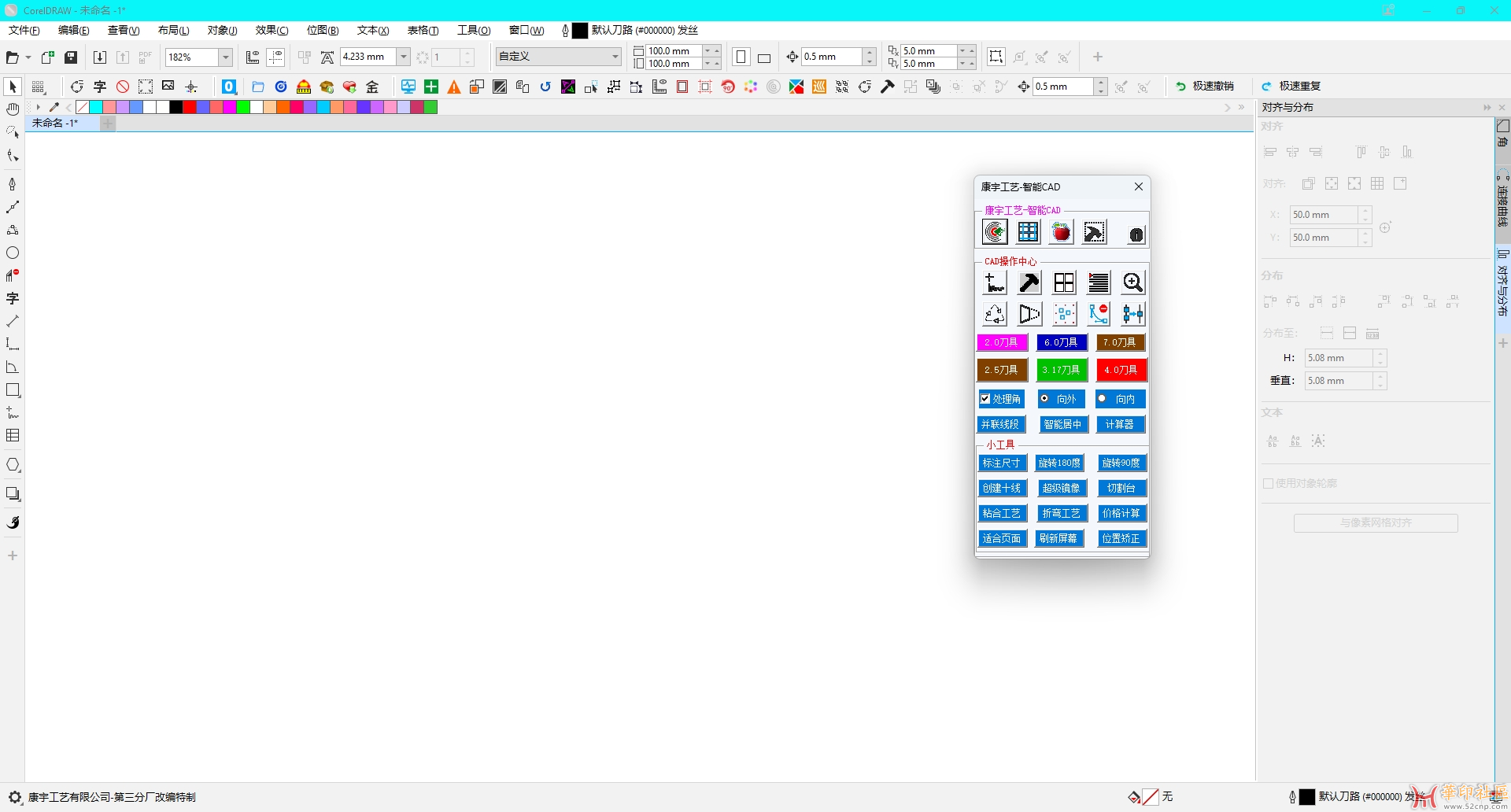
Task: Click the node-delete curve icon in CAD操作中心
Action: 1099,314
